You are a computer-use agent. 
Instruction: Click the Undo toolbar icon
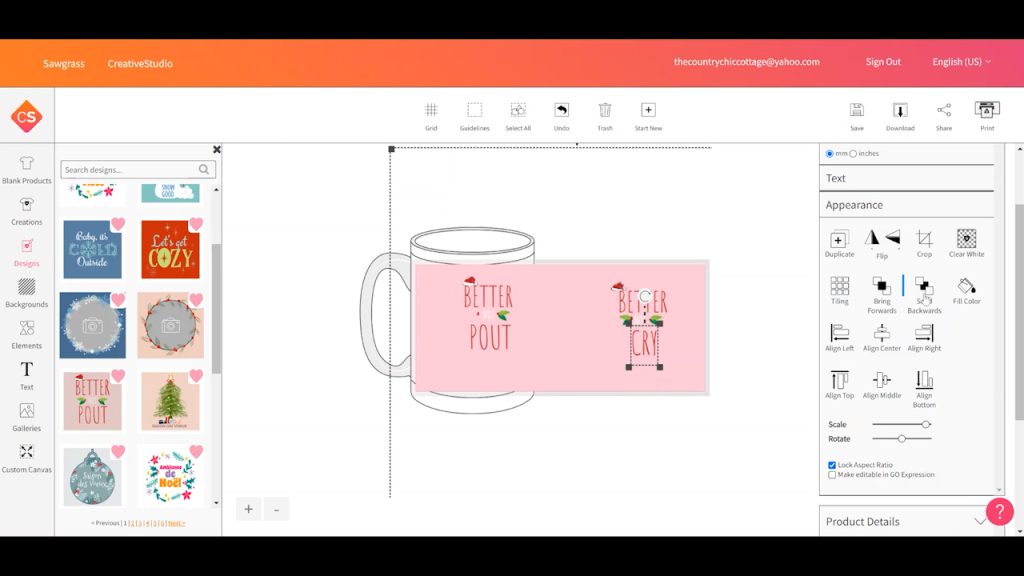(x=561, y=111)
